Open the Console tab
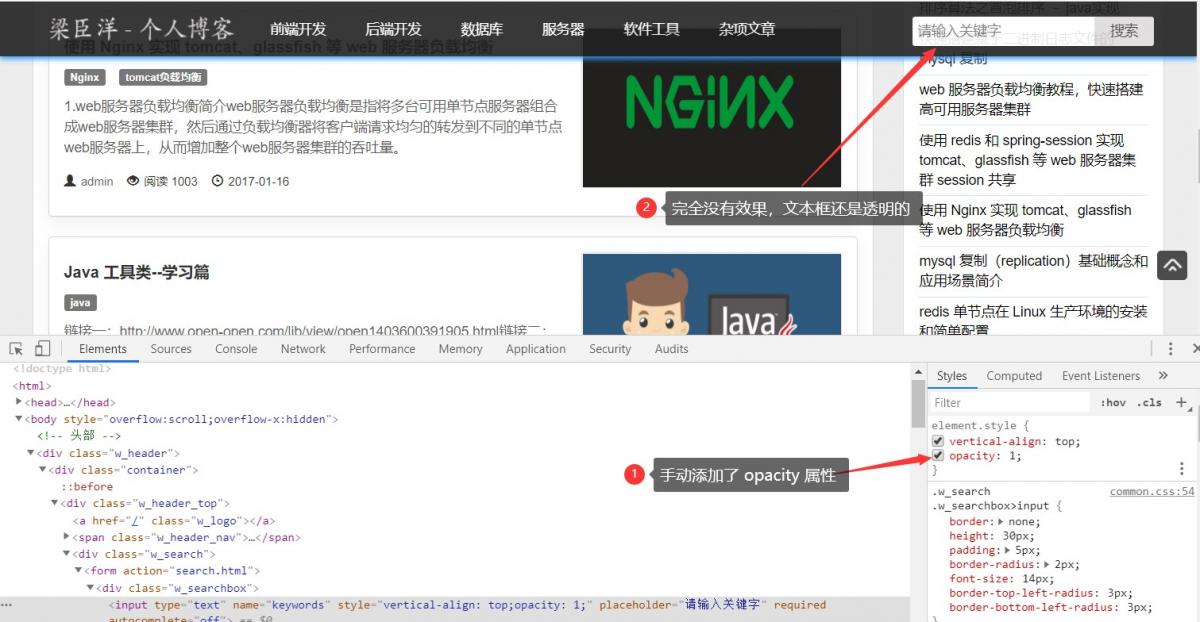This screenshot has height=622, width=1200. click(236, 349)
